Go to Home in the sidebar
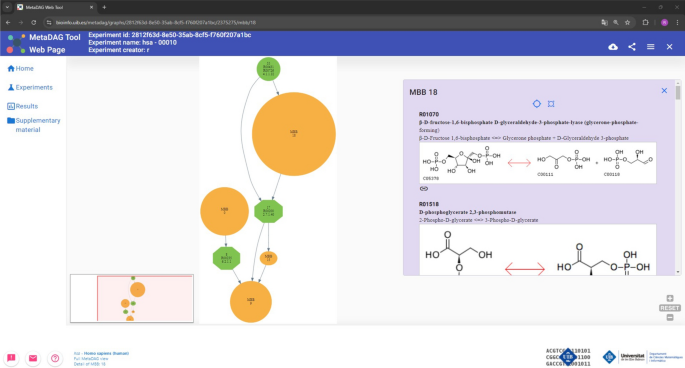 tap(21, 69)
